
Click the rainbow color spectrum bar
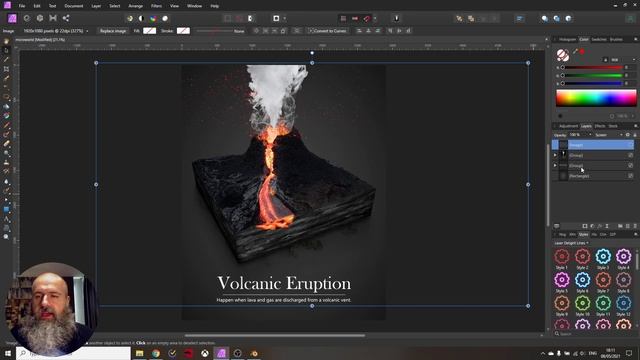596,98
